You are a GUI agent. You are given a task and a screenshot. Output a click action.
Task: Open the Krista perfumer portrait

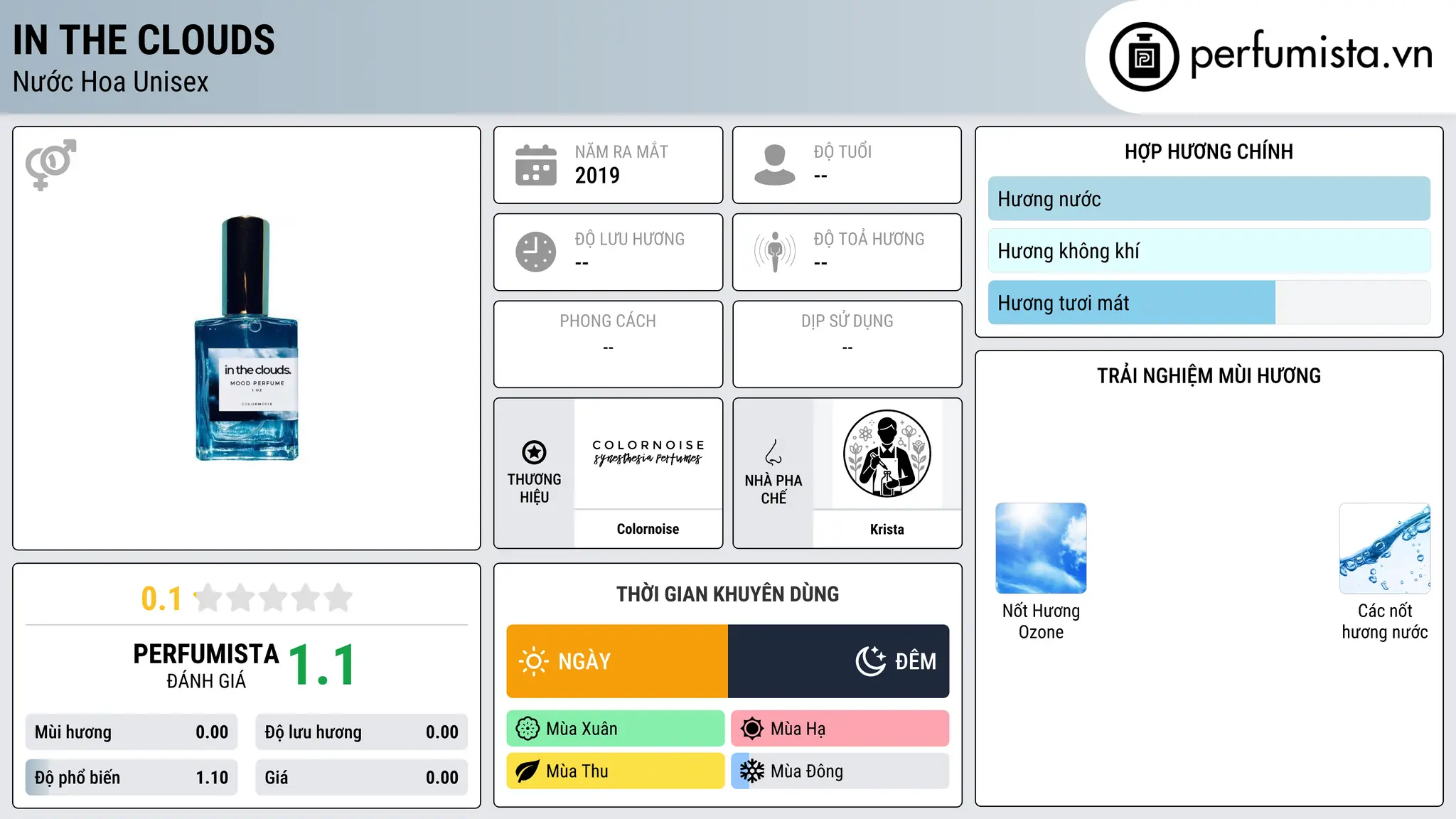point(887,454)
